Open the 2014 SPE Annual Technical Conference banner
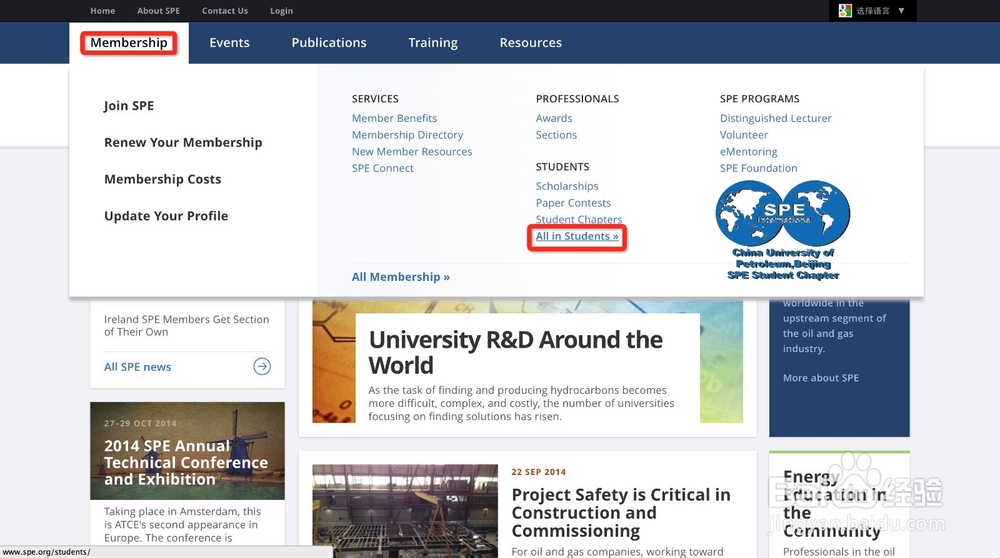 click(x=187, y=450)
